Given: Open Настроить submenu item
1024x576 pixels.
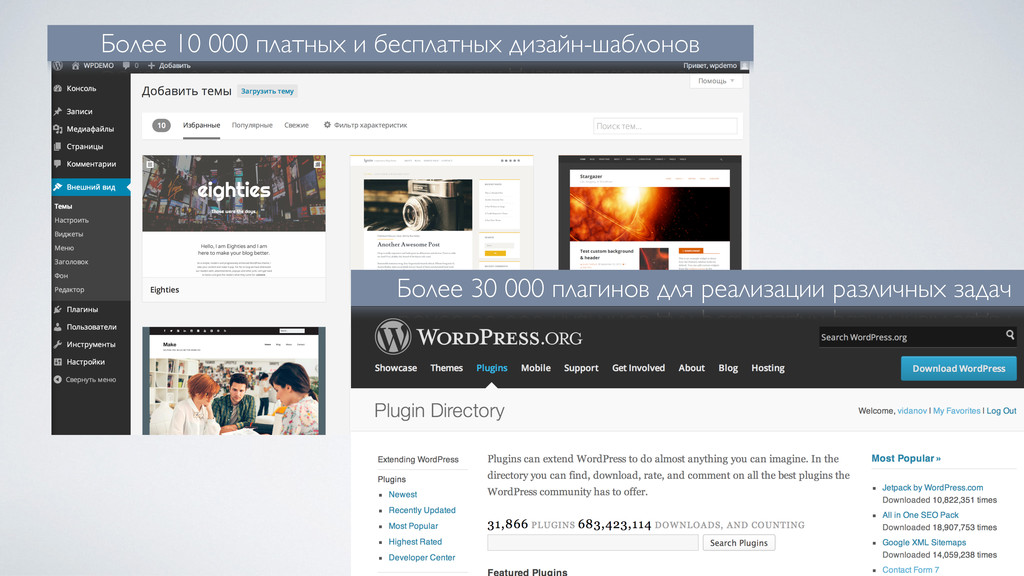Looking at the screenshot, I should click(x=71, y=220).
